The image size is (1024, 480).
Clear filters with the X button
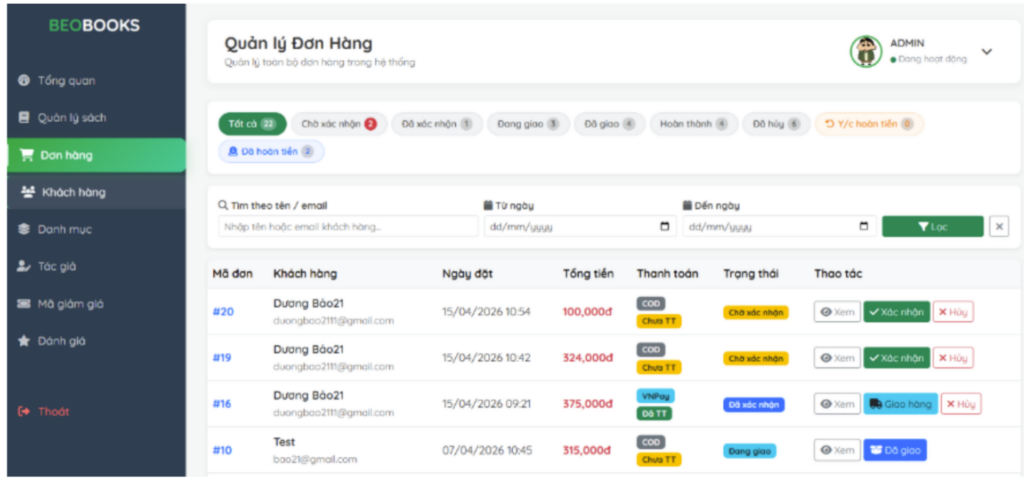[x=999, y=227]
